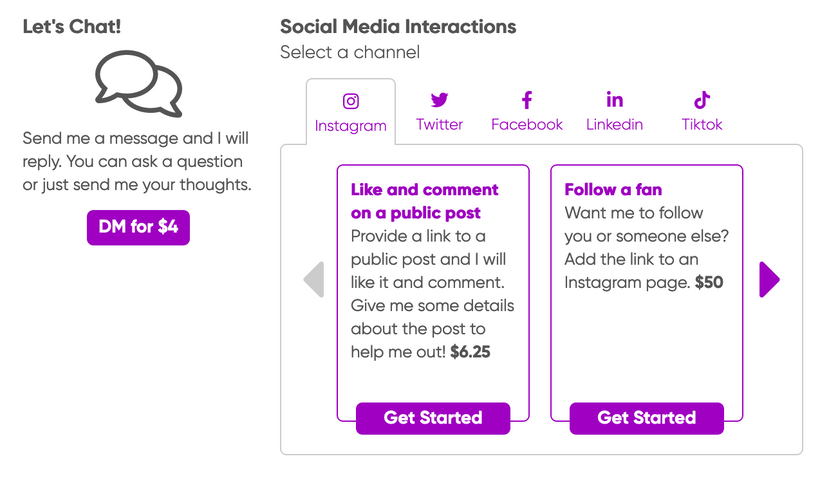Click the chat bubbles icon
Image resolution: width=820 pixels, height=478 pixels.
coord(139,83)
